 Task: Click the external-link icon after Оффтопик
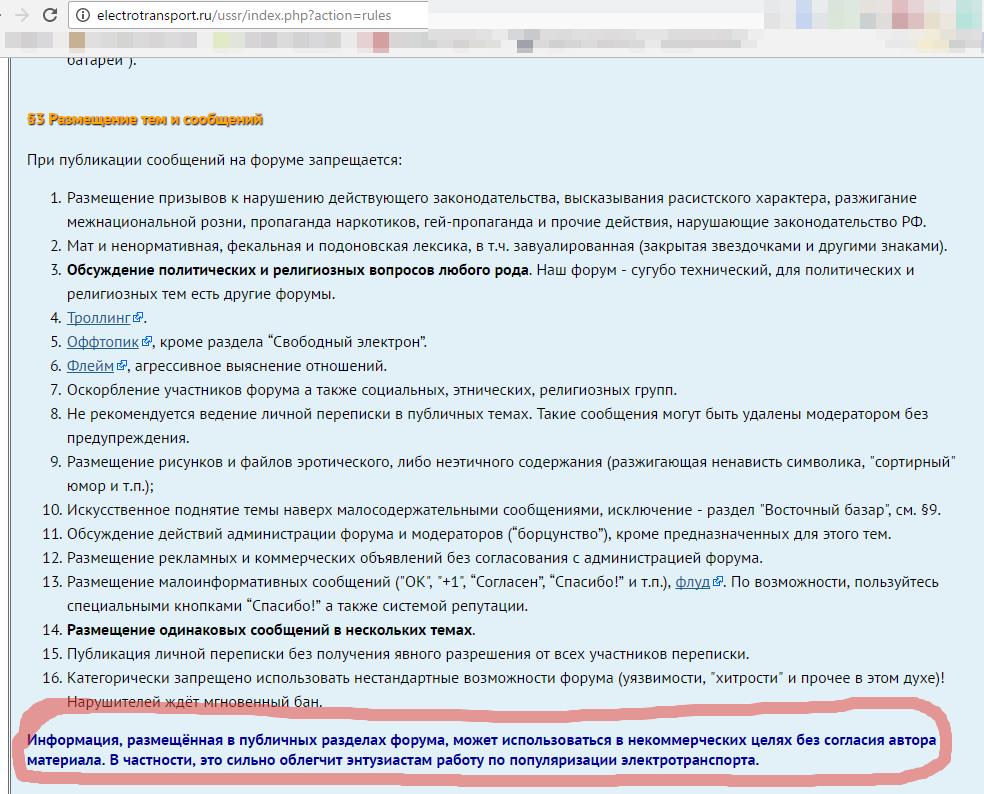(x=147, y=342)
